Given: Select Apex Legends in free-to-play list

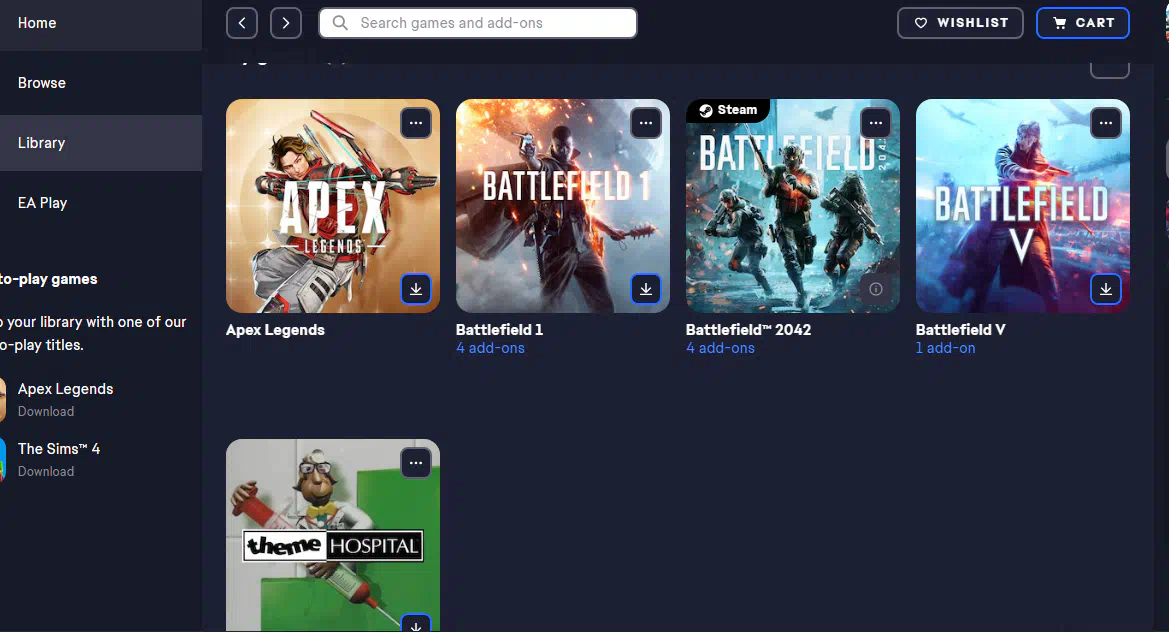Looking at the screenshot, I should click(x=66, y=389).
